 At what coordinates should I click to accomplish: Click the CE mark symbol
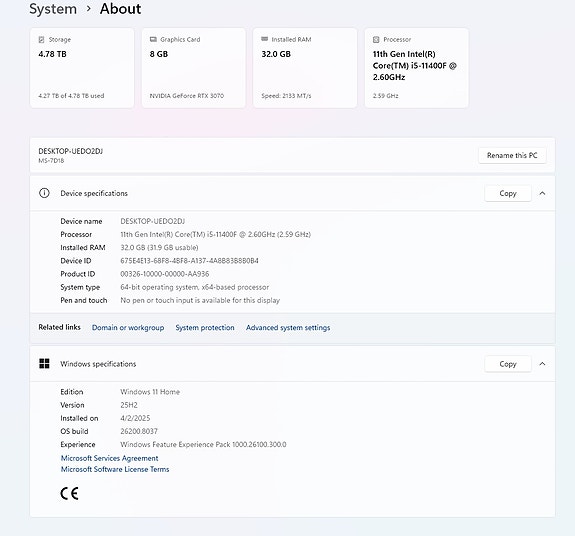click(69, 493)
